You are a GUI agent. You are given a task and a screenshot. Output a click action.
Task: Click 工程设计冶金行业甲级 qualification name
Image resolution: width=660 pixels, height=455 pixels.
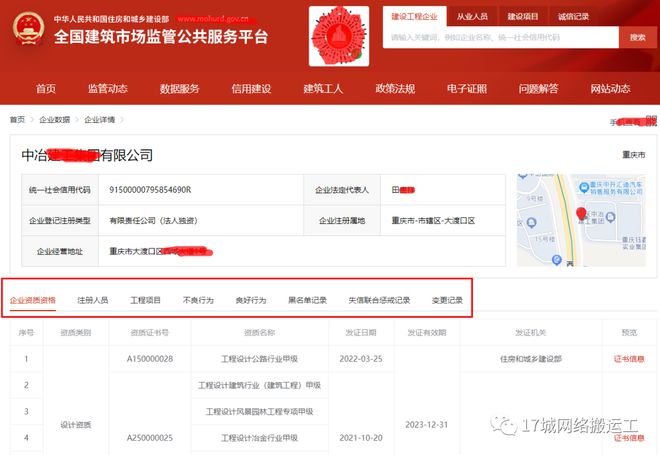point(259,438)
